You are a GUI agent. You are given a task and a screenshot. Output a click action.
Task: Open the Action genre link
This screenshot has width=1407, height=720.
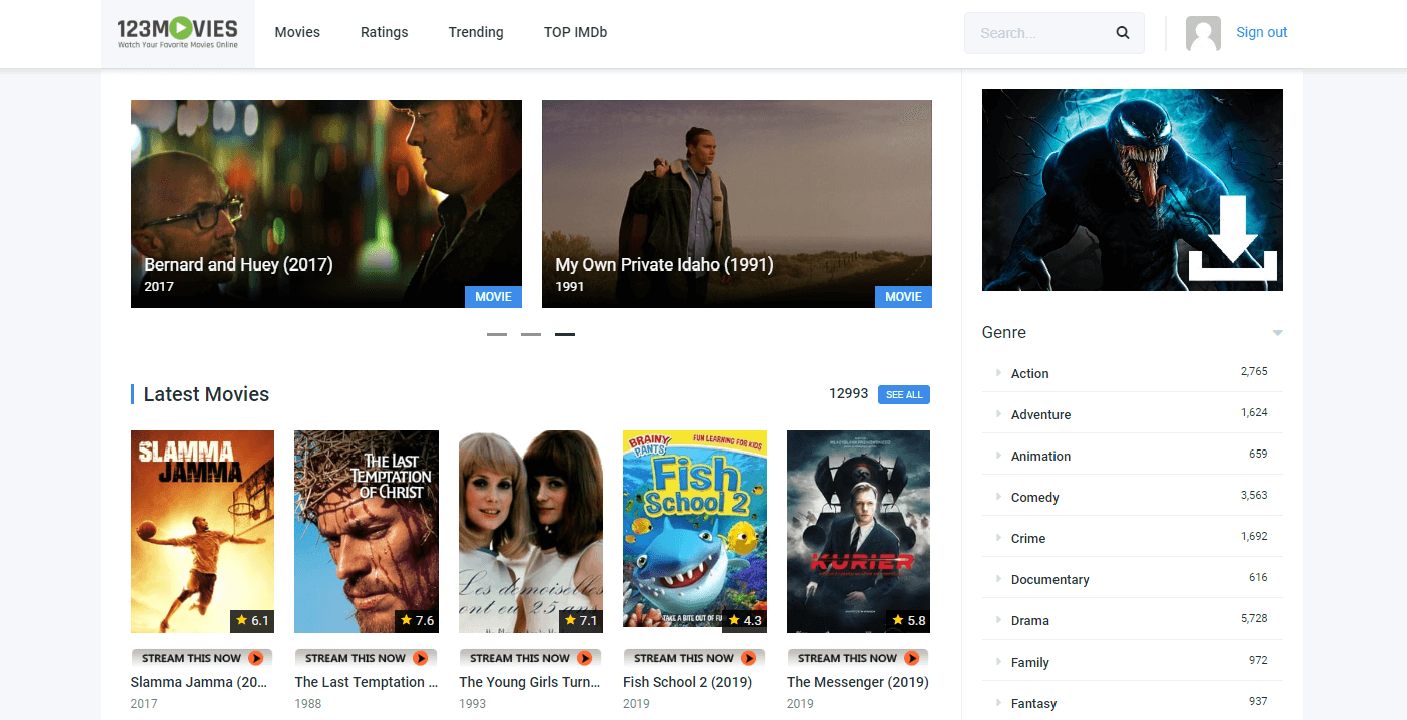(x=1029, y=373)
